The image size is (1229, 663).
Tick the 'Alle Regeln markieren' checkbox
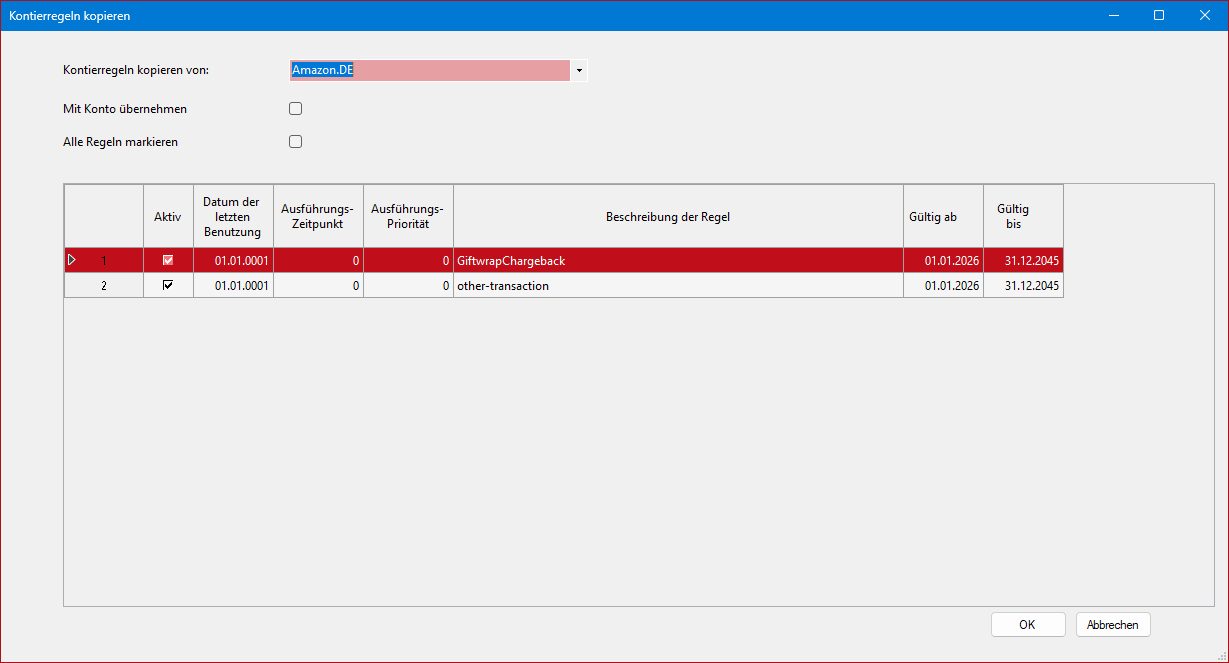point(296,142)
